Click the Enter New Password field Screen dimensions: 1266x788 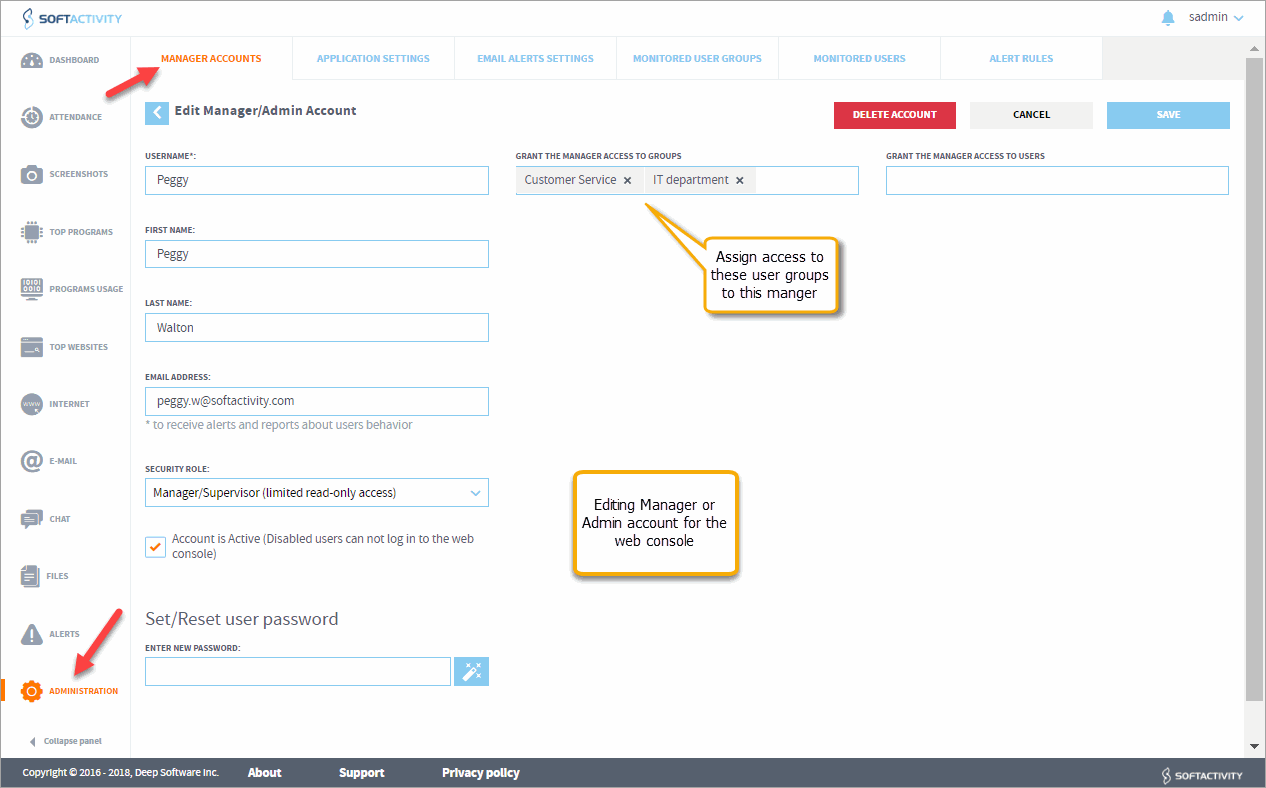pyautogui.click(x=298, y=672)
